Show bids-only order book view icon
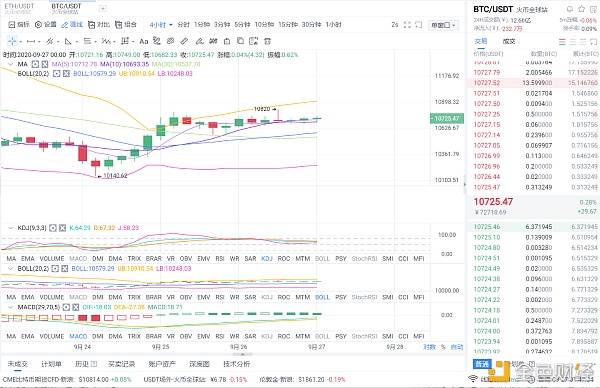 tap(573, 41)
